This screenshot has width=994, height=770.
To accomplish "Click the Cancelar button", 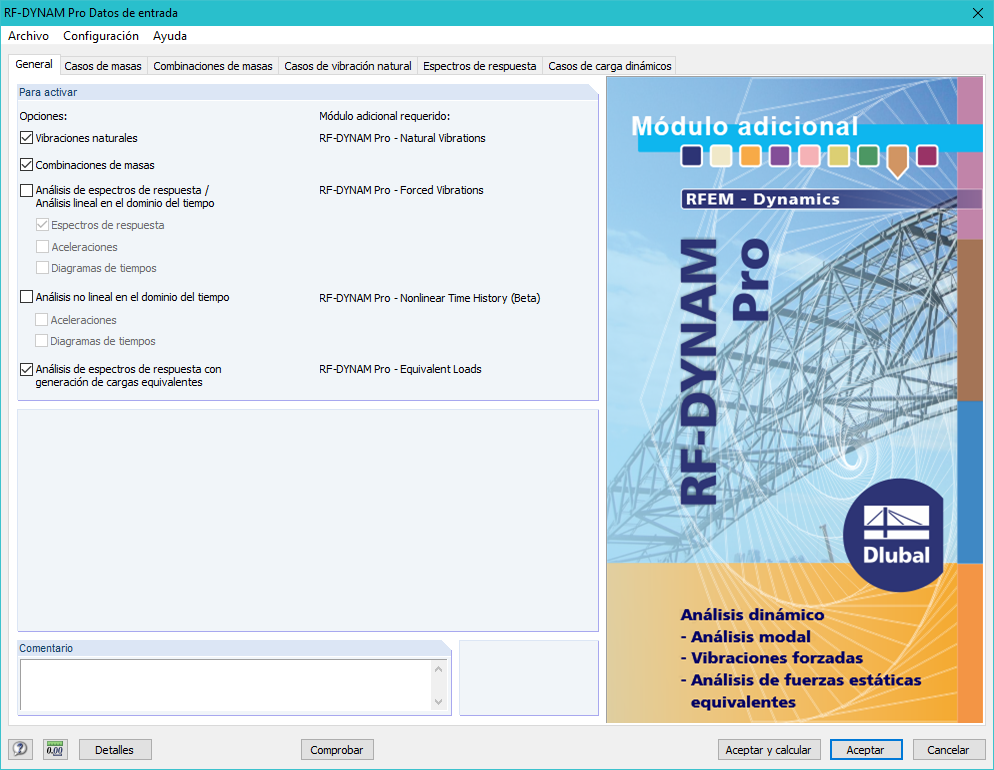I will (x=948, y=750).
